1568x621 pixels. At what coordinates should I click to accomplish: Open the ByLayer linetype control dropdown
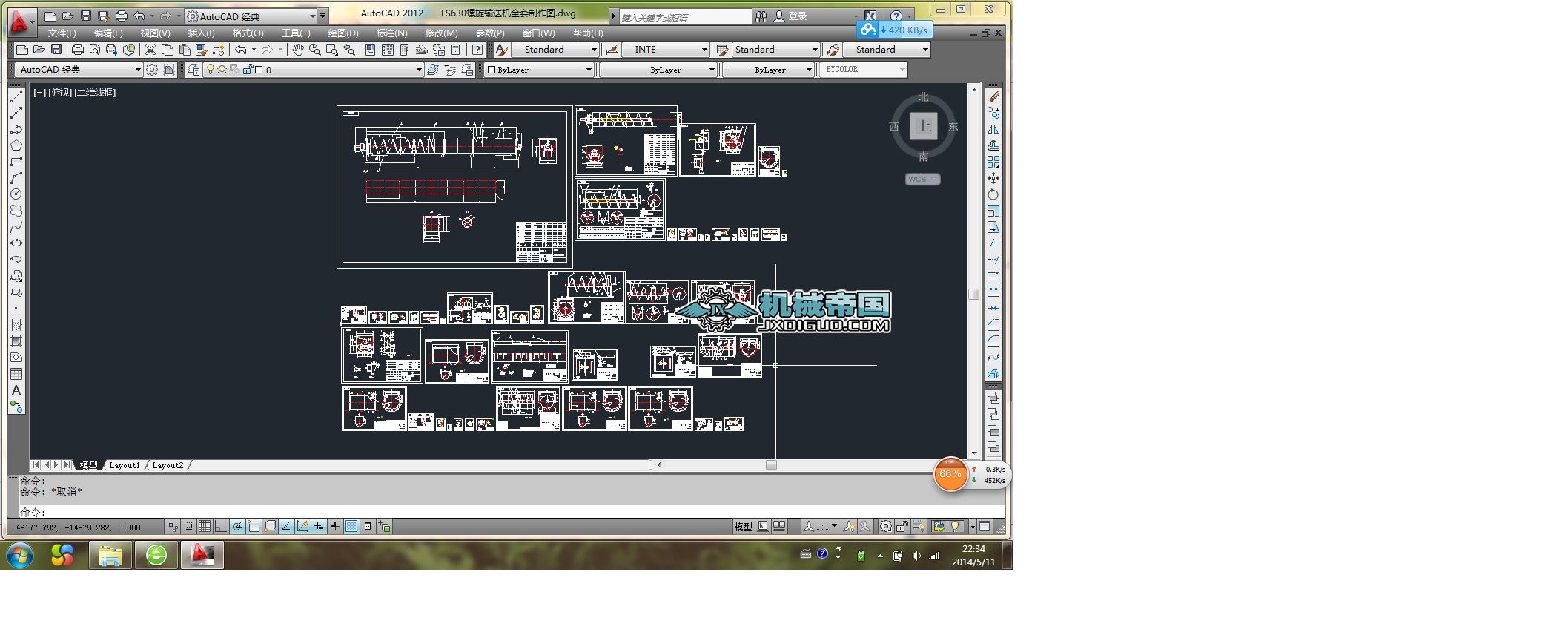[x=712, y=70]
